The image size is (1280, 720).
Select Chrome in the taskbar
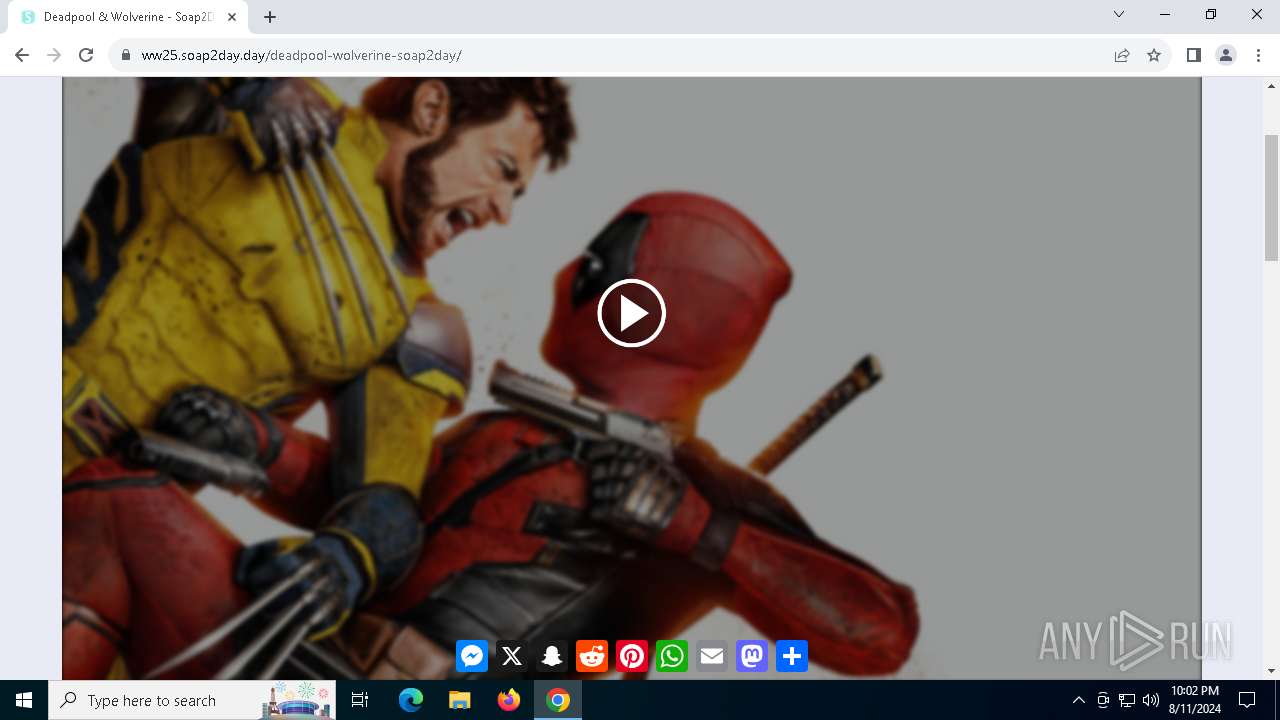tap(558, 700)
